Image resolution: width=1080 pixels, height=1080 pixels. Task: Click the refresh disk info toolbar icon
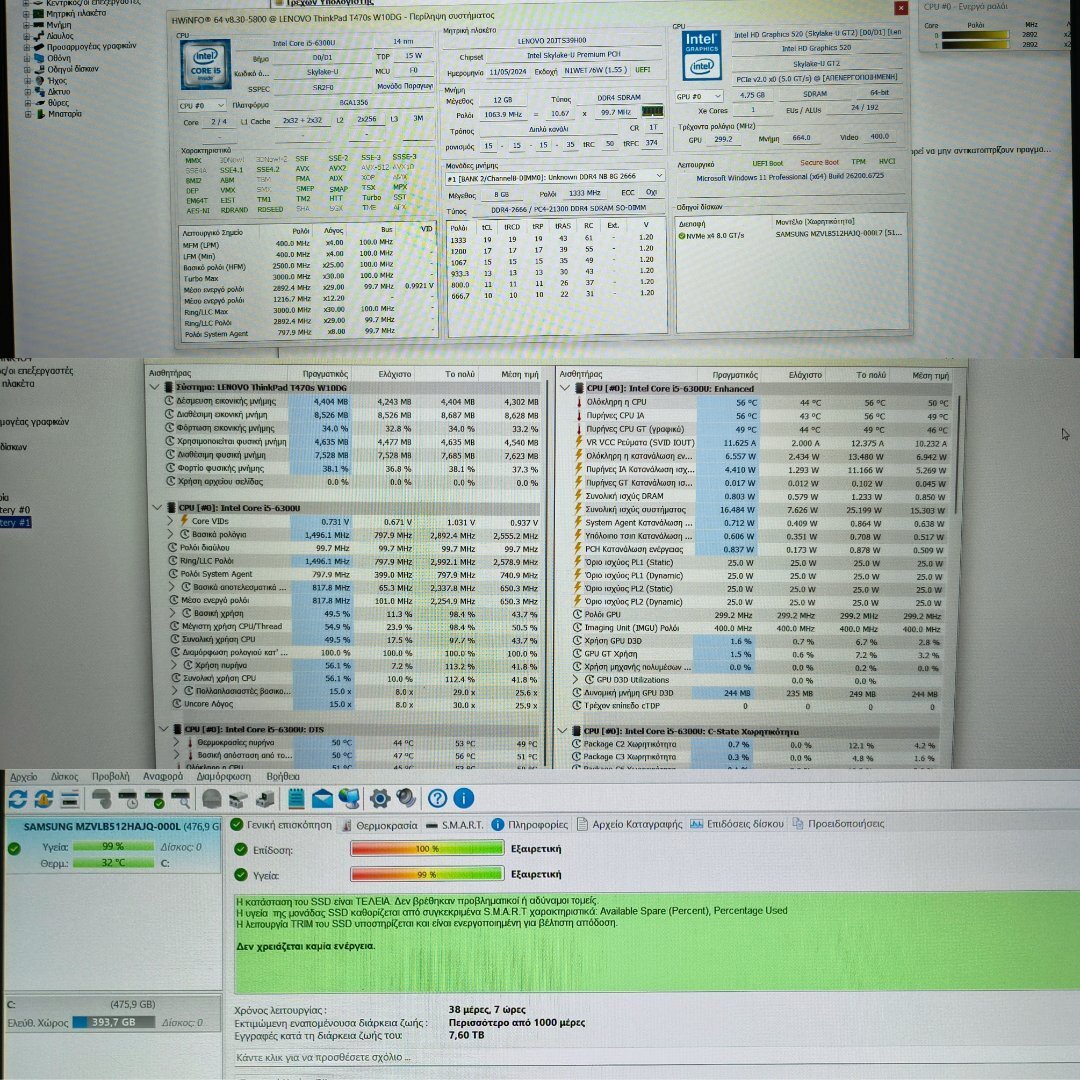[18, 798]
